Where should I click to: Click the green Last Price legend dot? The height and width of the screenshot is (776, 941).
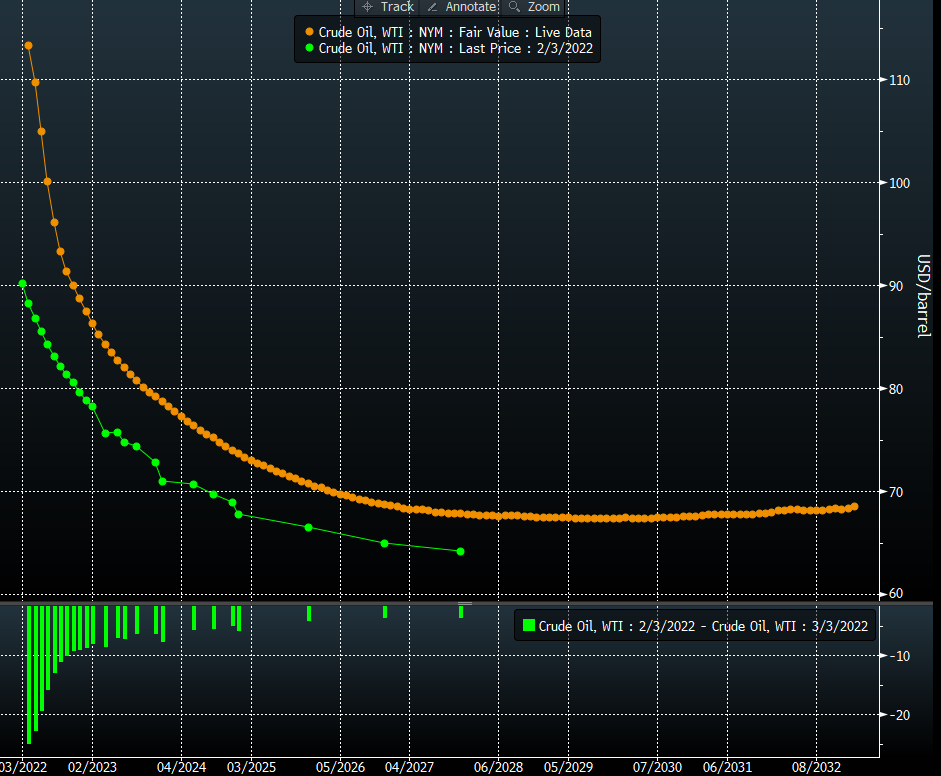pyautogui.click(x=309, y=47)
